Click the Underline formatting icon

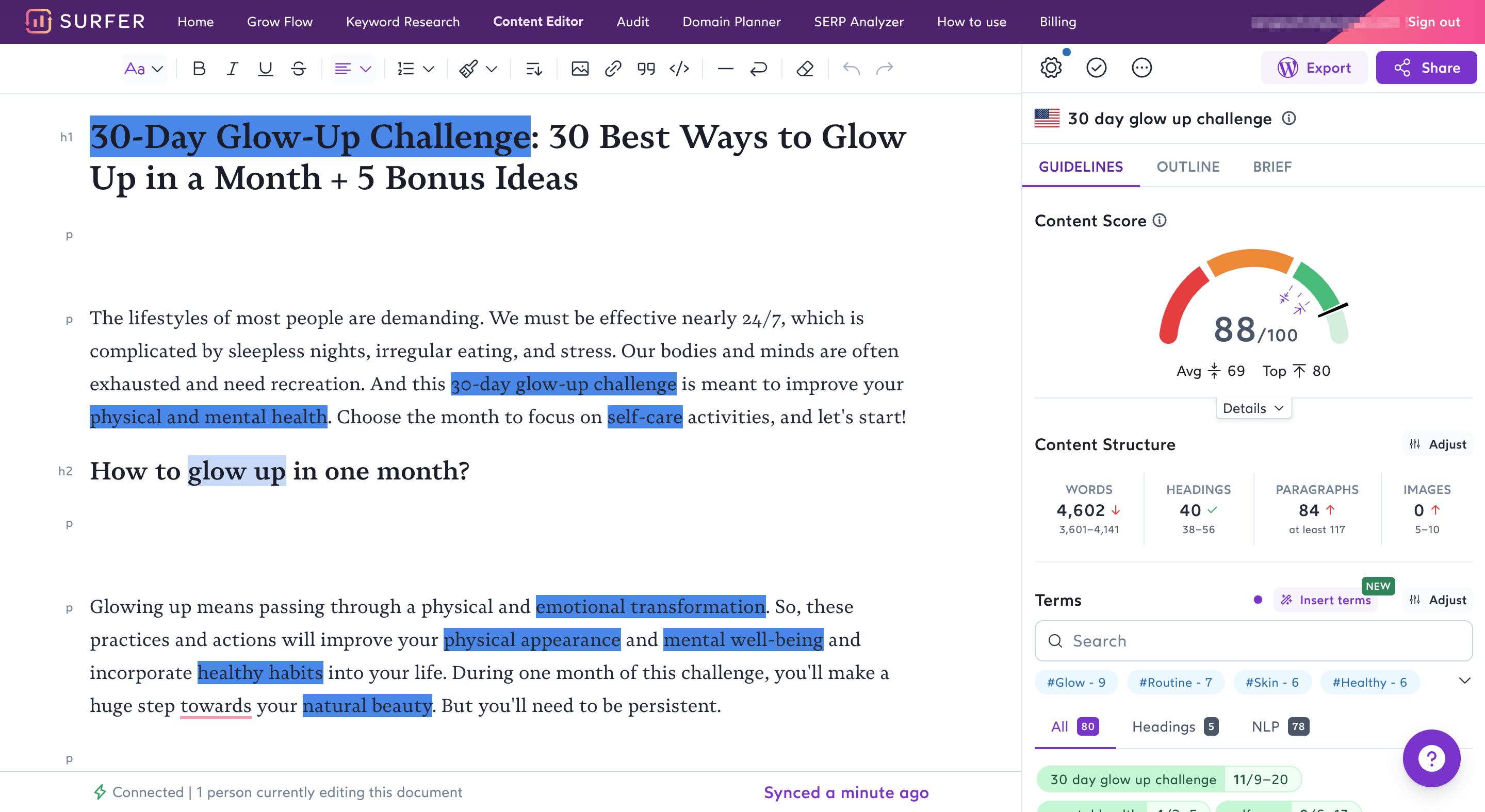[x=264, y=69]
